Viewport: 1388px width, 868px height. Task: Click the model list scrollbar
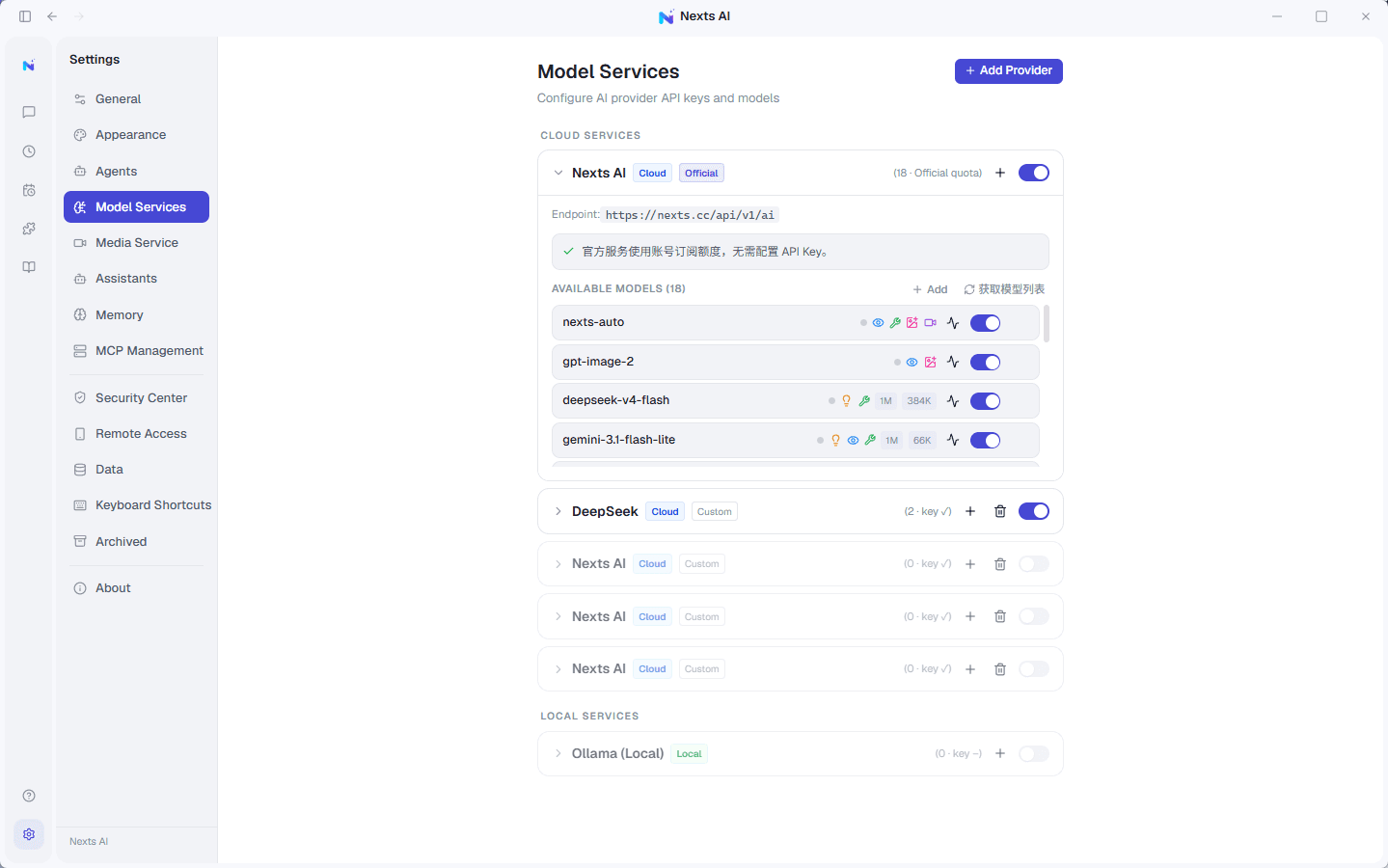[x=1047, y=324]
